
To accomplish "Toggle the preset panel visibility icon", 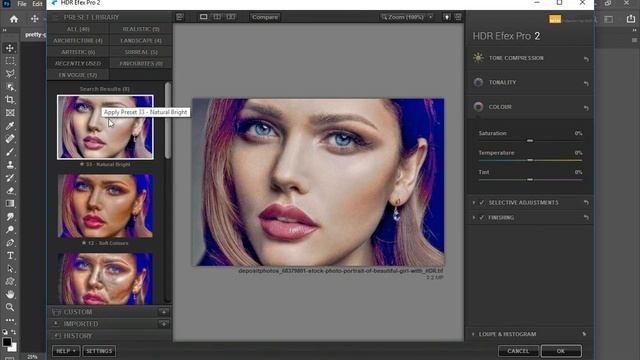I will pos(180,17).
